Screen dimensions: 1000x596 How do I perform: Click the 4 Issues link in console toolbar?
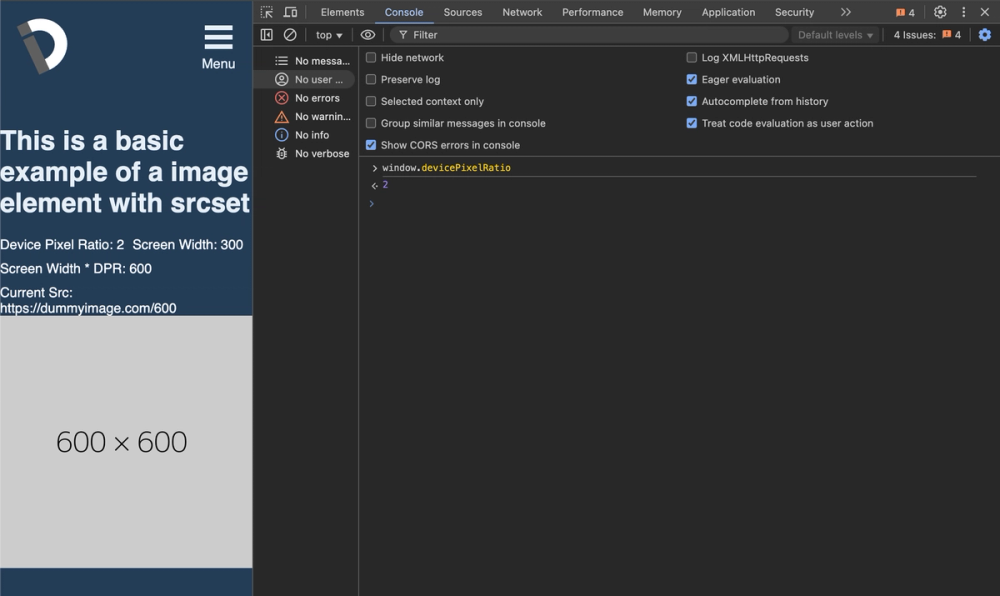coord(927,35)
